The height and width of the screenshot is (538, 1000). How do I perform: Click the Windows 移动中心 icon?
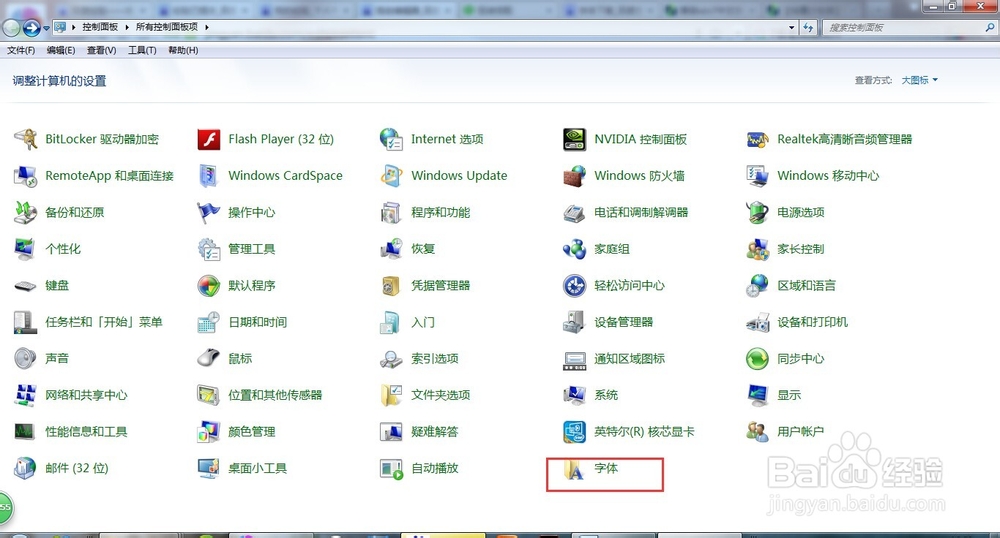click(x=757, y=176)
